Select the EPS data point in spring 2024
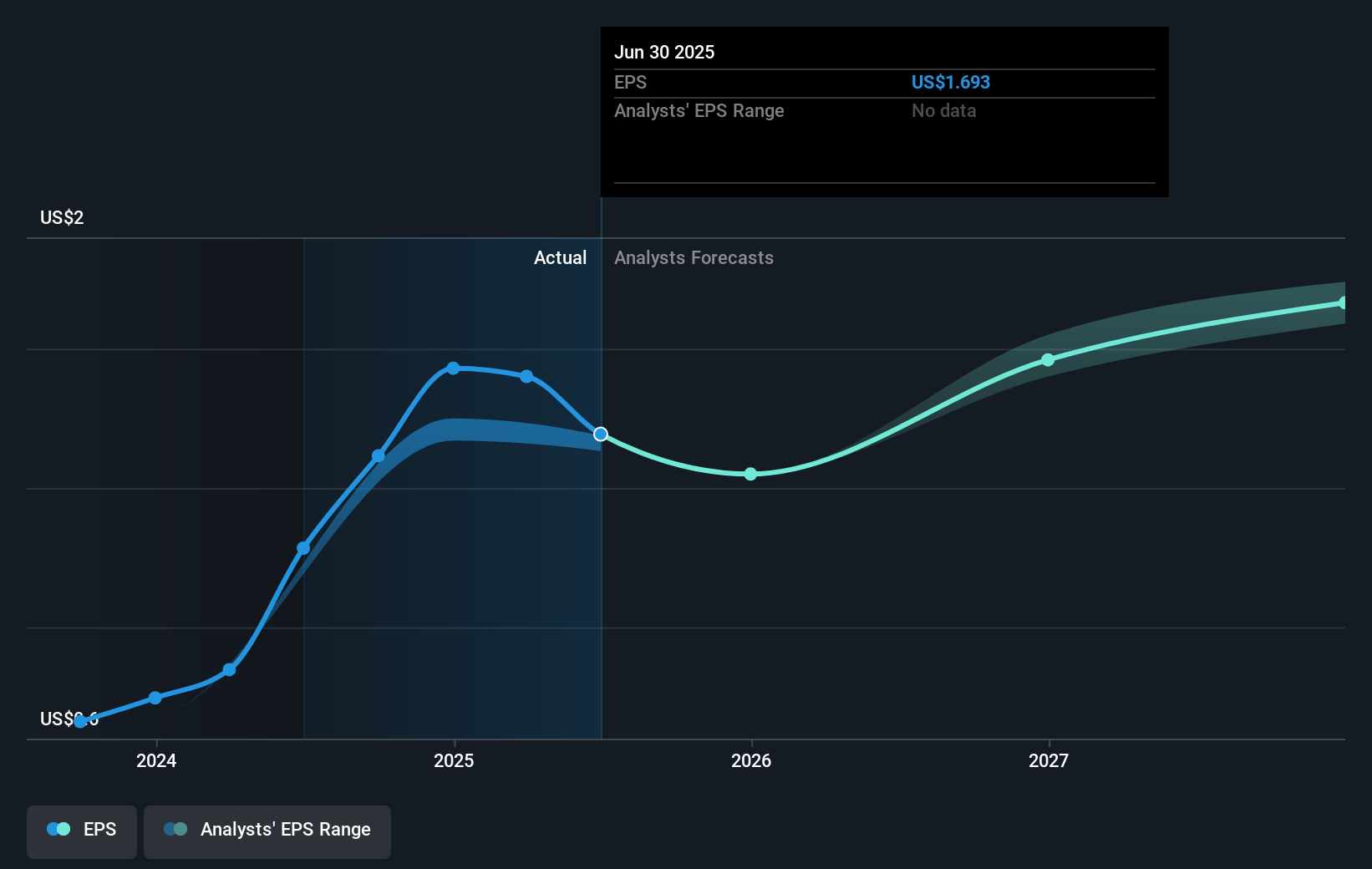This screenshot has width=1372, height=869. pos(229,669)
